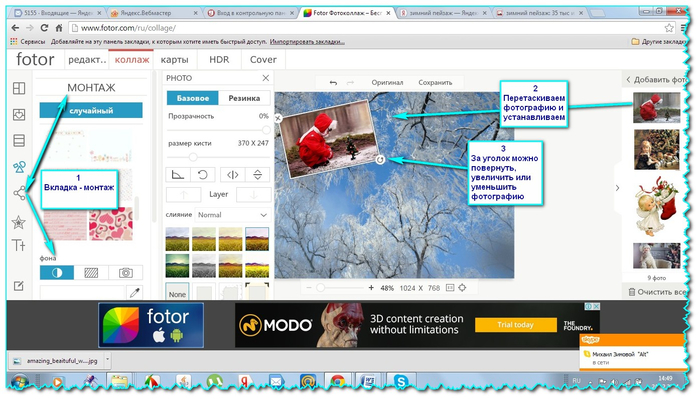Click the rotate icon in PHOTO panel
Screen dimensions: 699x399
coord(203,175)
